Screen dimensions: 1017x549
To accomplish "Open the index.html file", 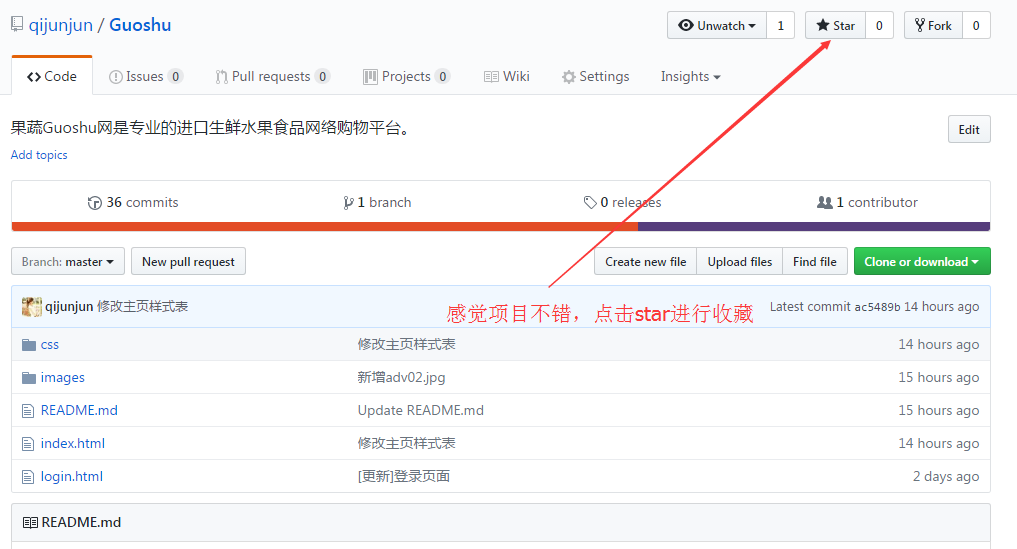I will 73,443.
